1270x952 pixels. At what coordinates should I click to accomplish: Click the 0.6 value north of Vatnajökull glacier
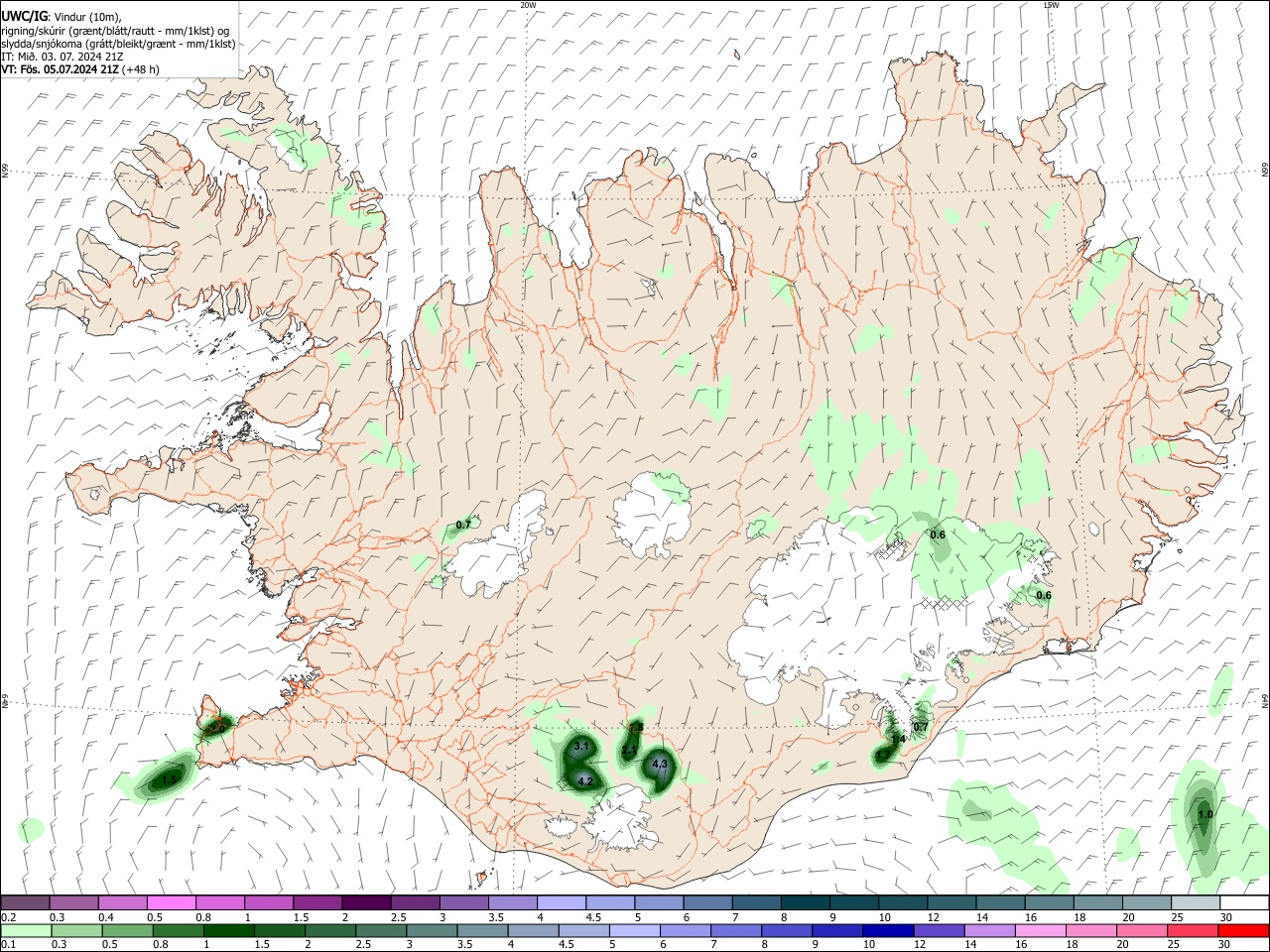coord(938,535)
